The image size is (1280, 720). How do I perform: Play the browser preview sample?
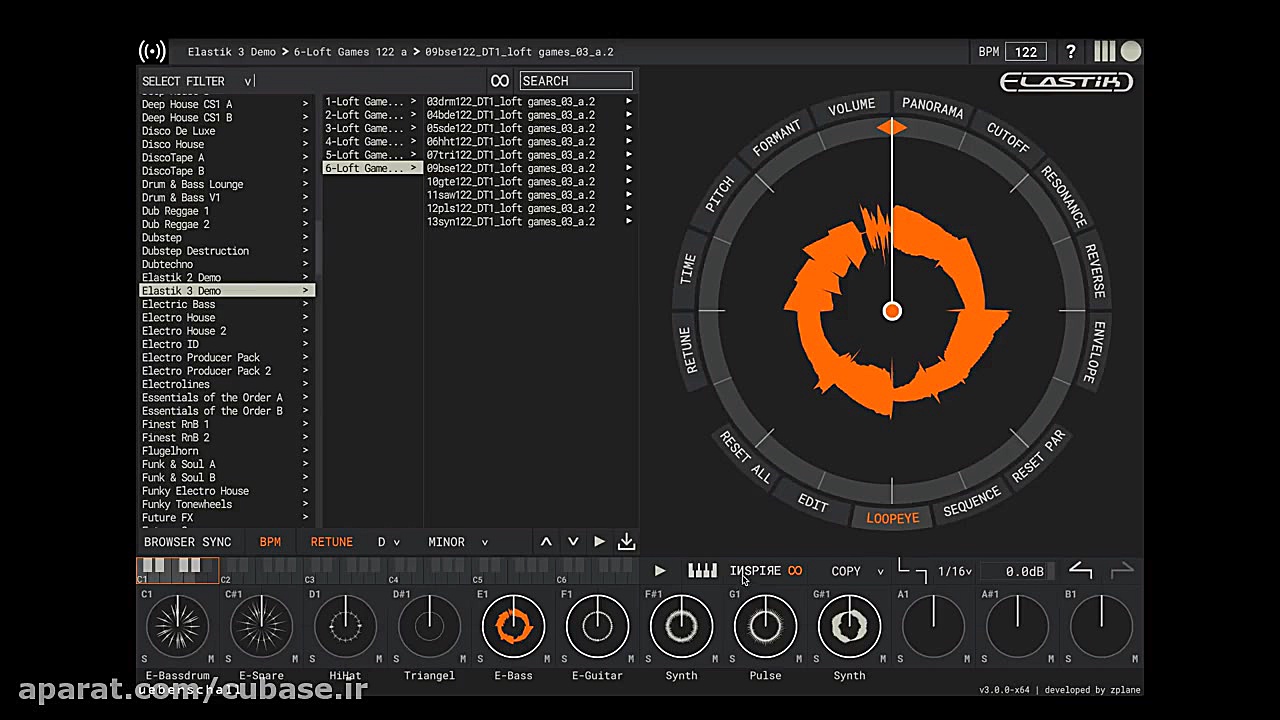click(x=599, y=542)
